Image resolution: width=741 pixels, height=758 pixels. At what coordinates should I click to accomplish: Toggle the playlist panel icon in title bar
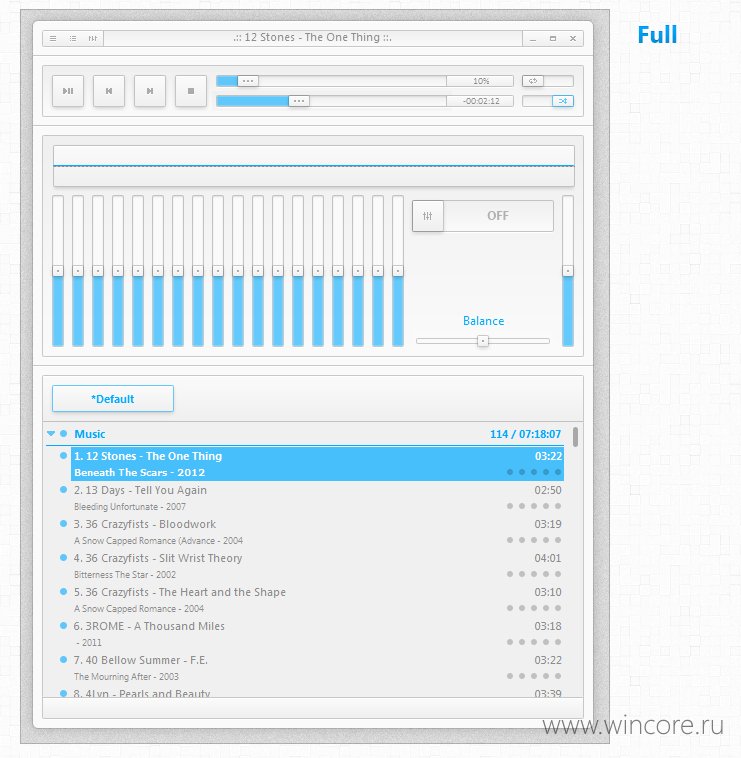(x=73, y=39)
